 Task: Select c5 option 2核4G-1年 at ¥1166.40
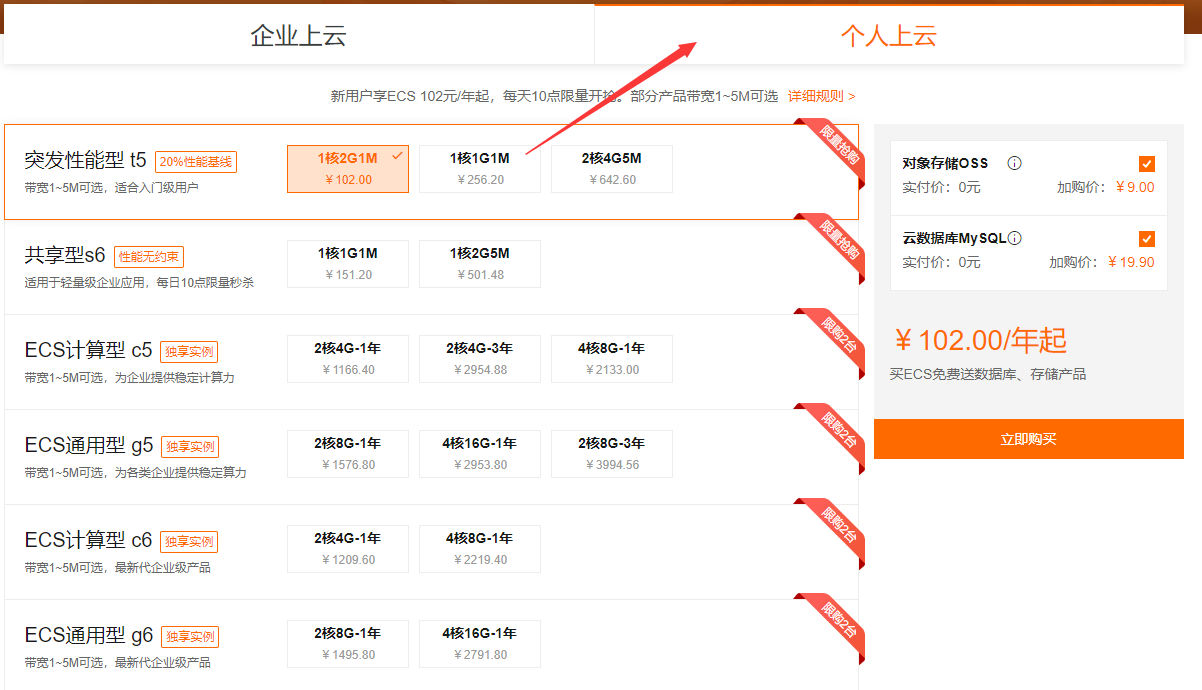click(348, 359)
